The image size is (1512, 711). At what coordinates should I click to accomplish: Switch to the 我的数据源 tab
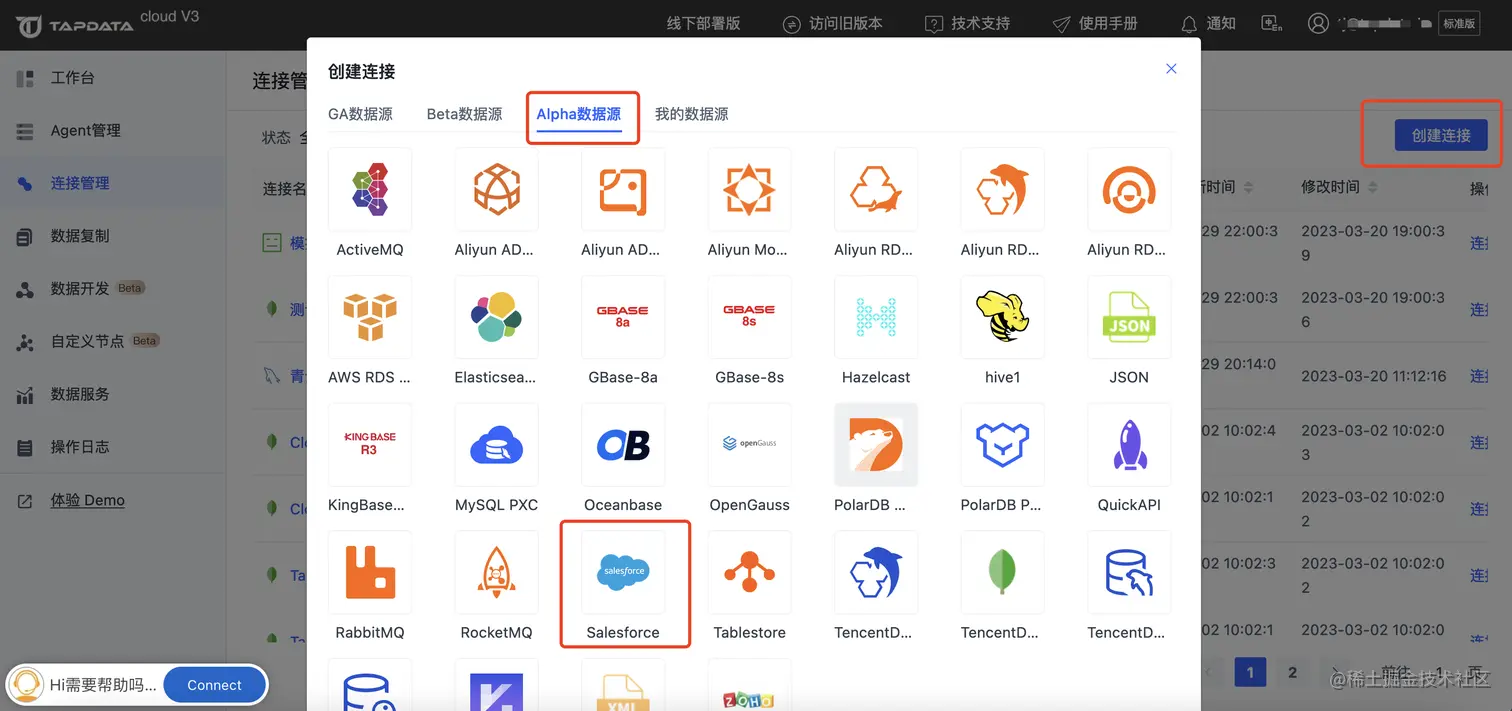point(691,114)
